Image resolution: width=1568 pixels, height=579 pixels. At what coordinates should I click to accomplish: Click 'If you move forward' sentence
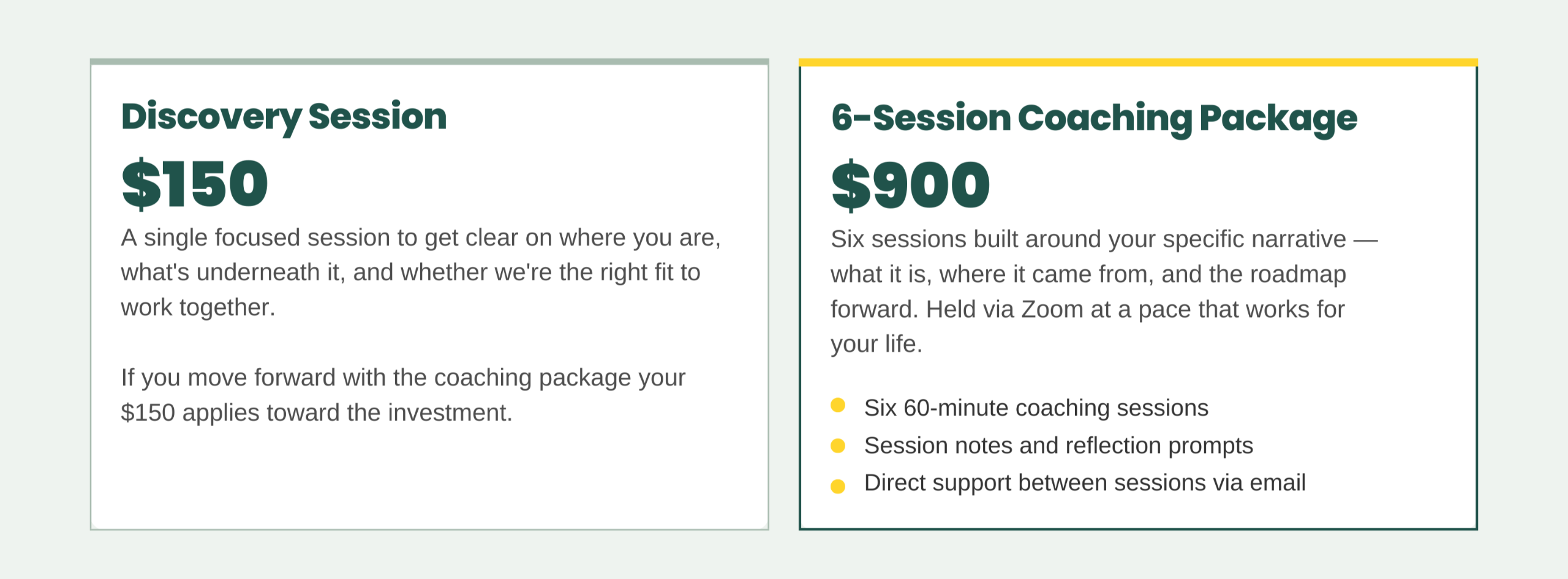coord(403,395)
